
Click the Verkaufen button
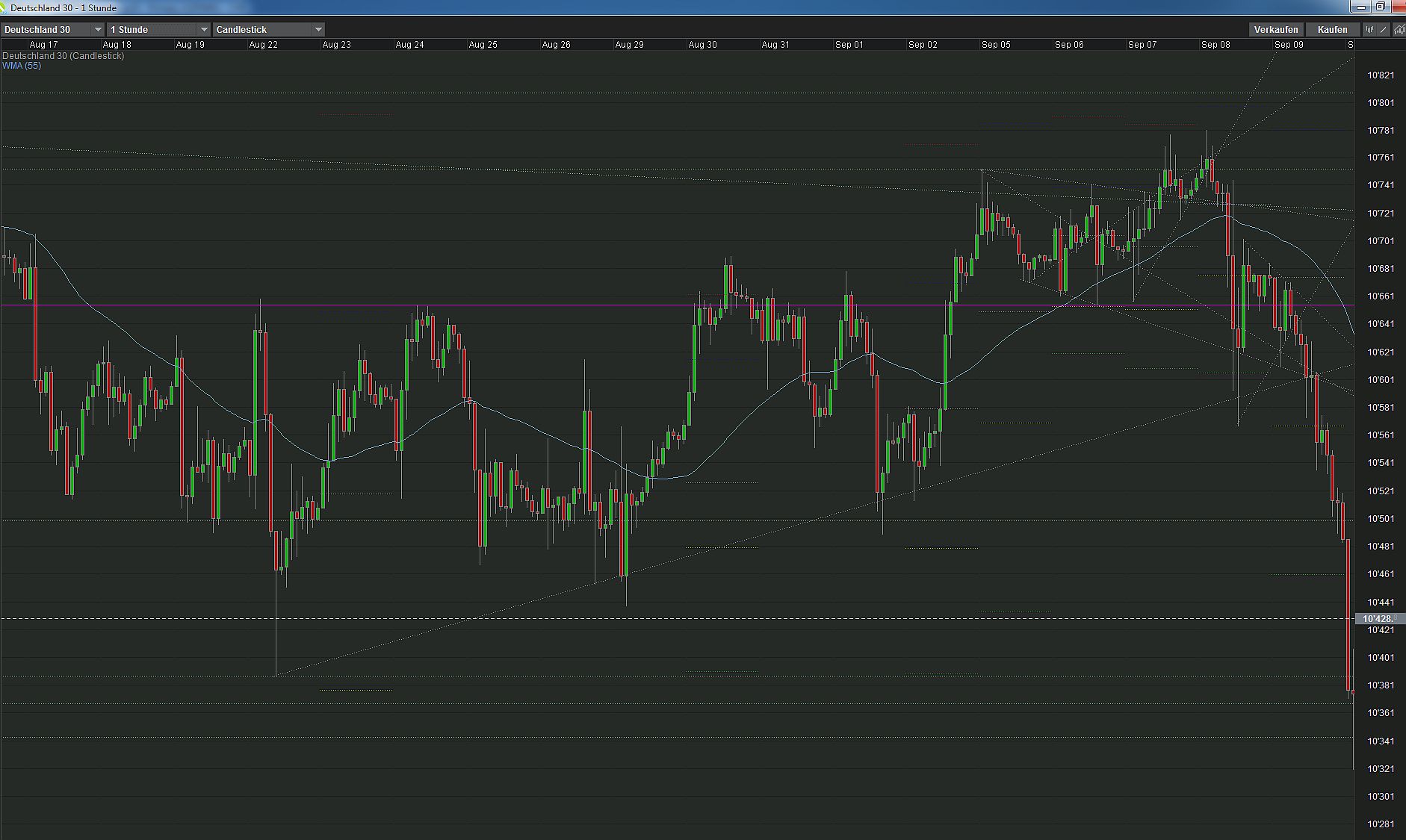pyautogui.click(x=1275, y=29)
